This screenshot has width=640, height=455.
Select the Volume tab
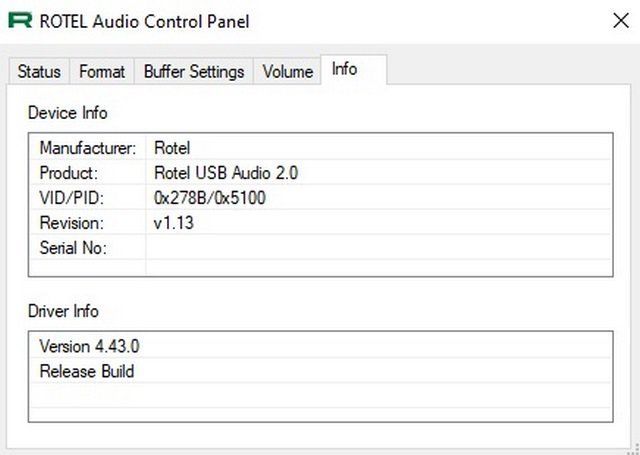tap(287, 72)
